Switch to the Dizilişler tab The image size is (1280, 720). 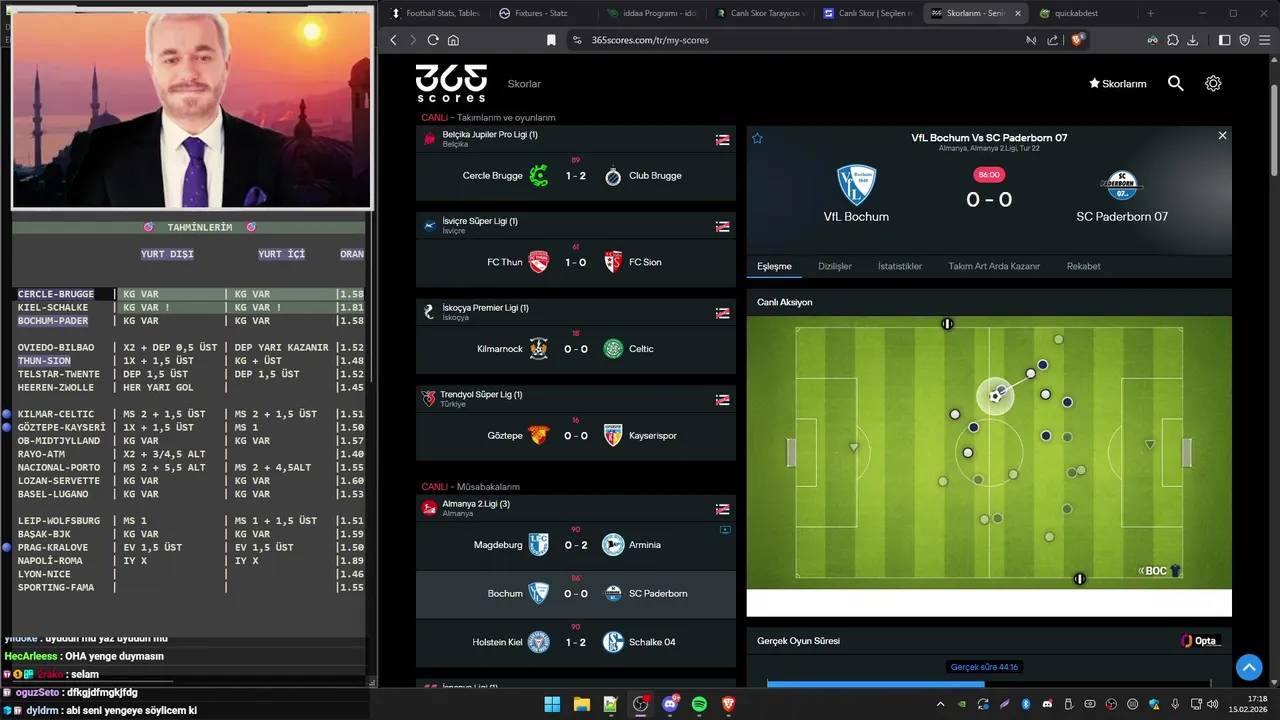[x=835, y=267]
